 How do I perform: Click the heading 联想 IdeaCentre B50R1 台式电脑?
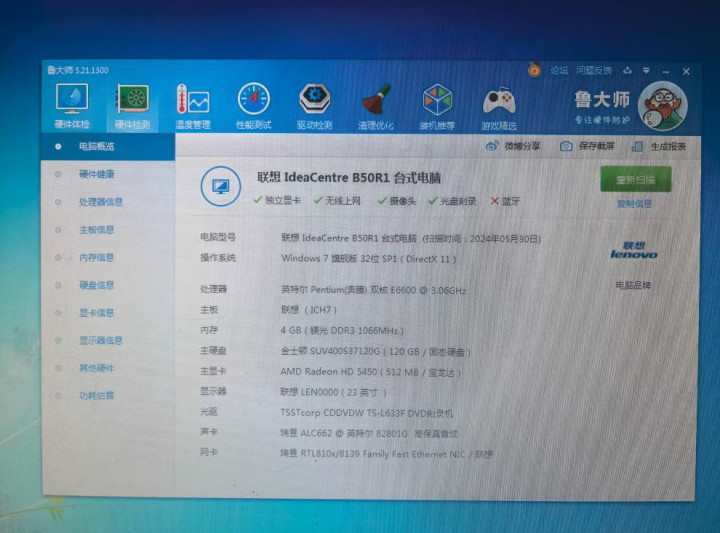click(349, 178)
